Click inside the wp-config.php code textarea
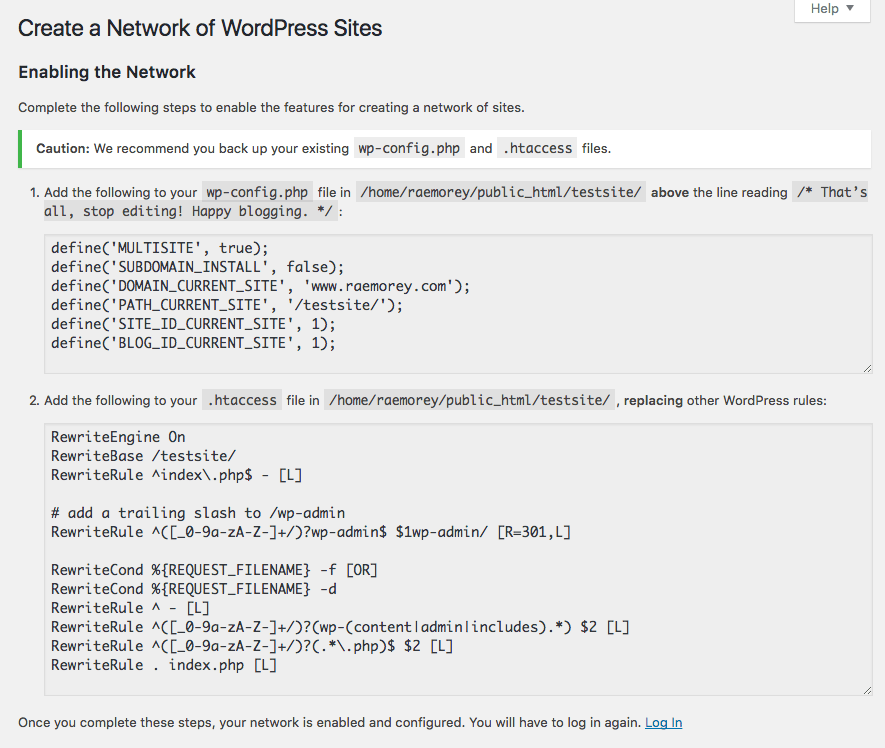Image resolution: width=885 pixels, height=748 pixels. pyautogui.click(x=458, y=304)
